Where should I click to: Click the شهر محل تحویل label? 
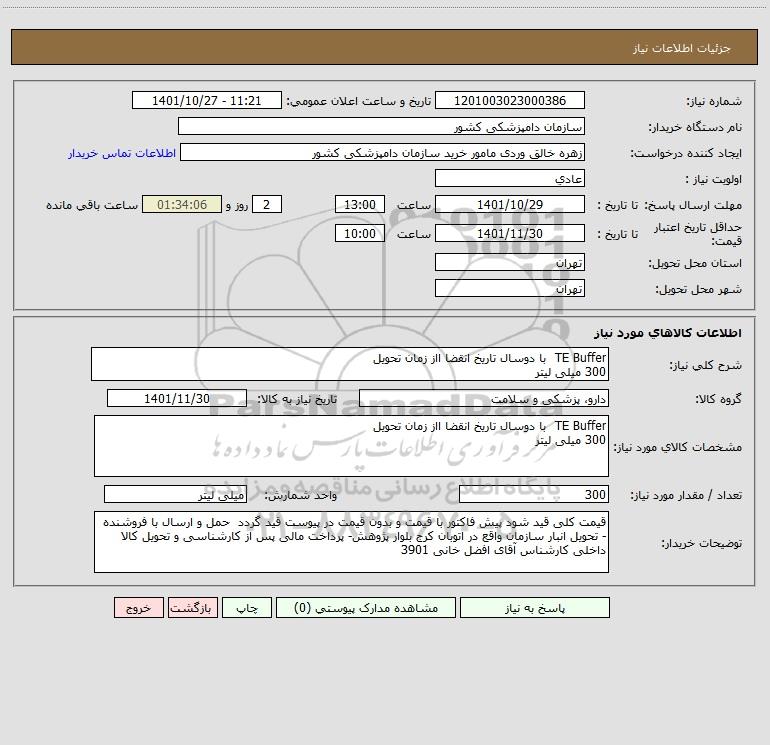pos(698,289)
